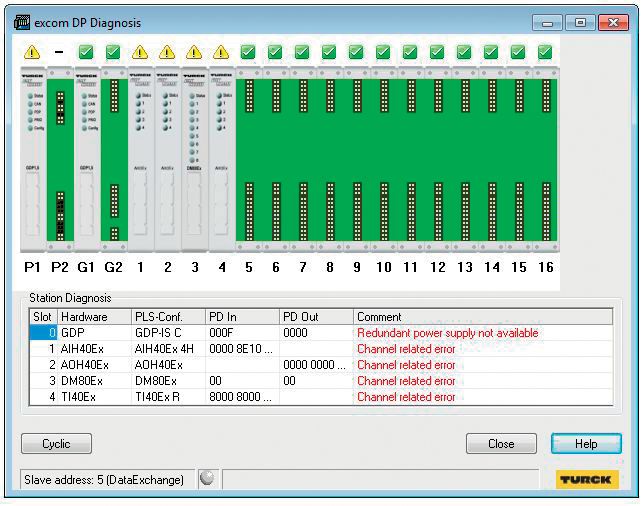
Task: Click the warning icon above slot P1
Action: click(32, 52)
